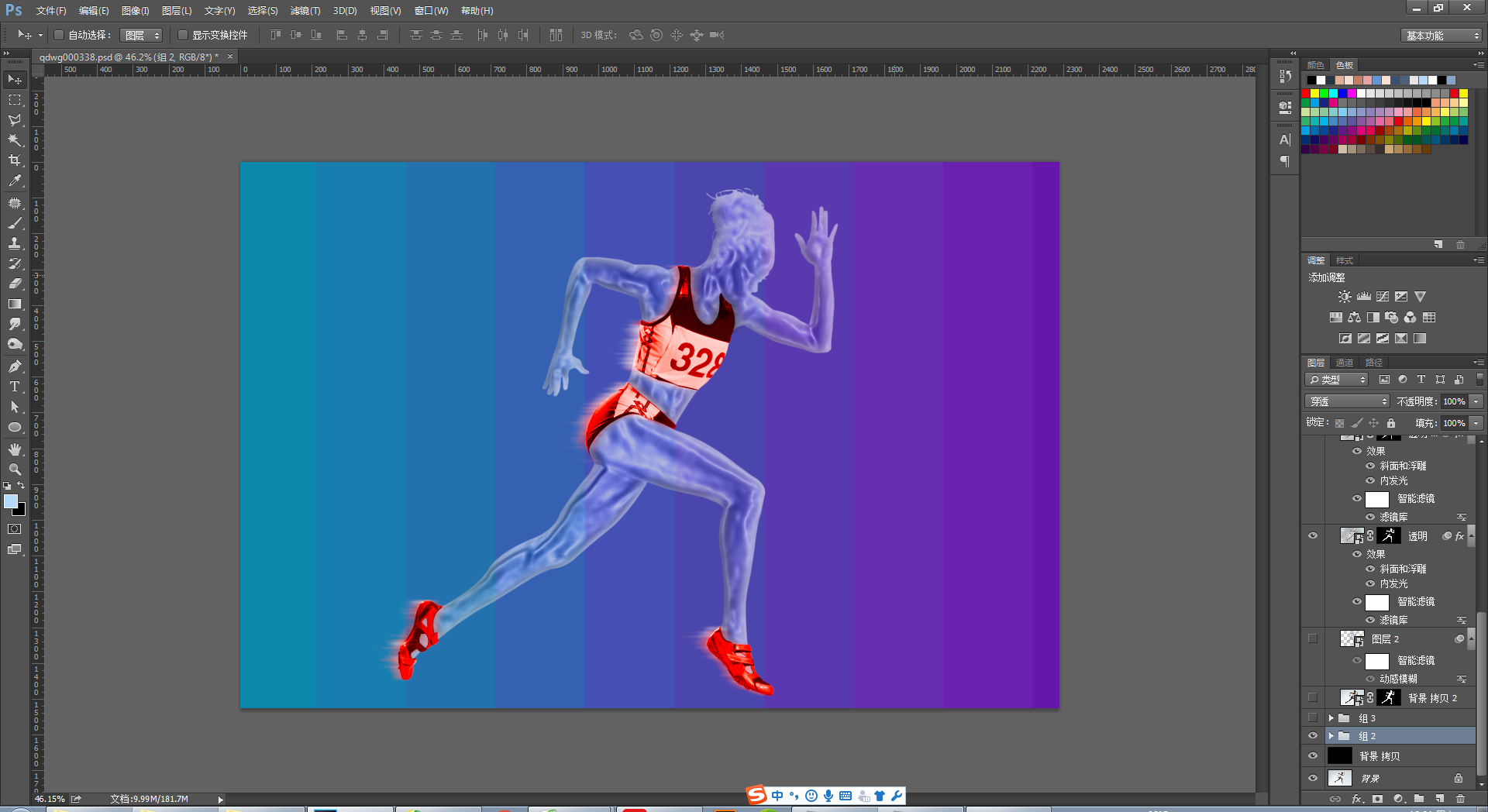The width and height of the screenshot is (1488, 812).
Task: Open the 类型 layer filter dropdown
Action: click(1337, 380)
